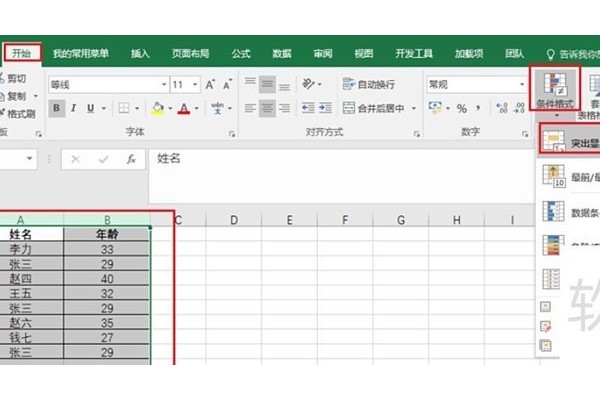Expand the 合并后居中 dropdown arrow

tap(414, 109)
